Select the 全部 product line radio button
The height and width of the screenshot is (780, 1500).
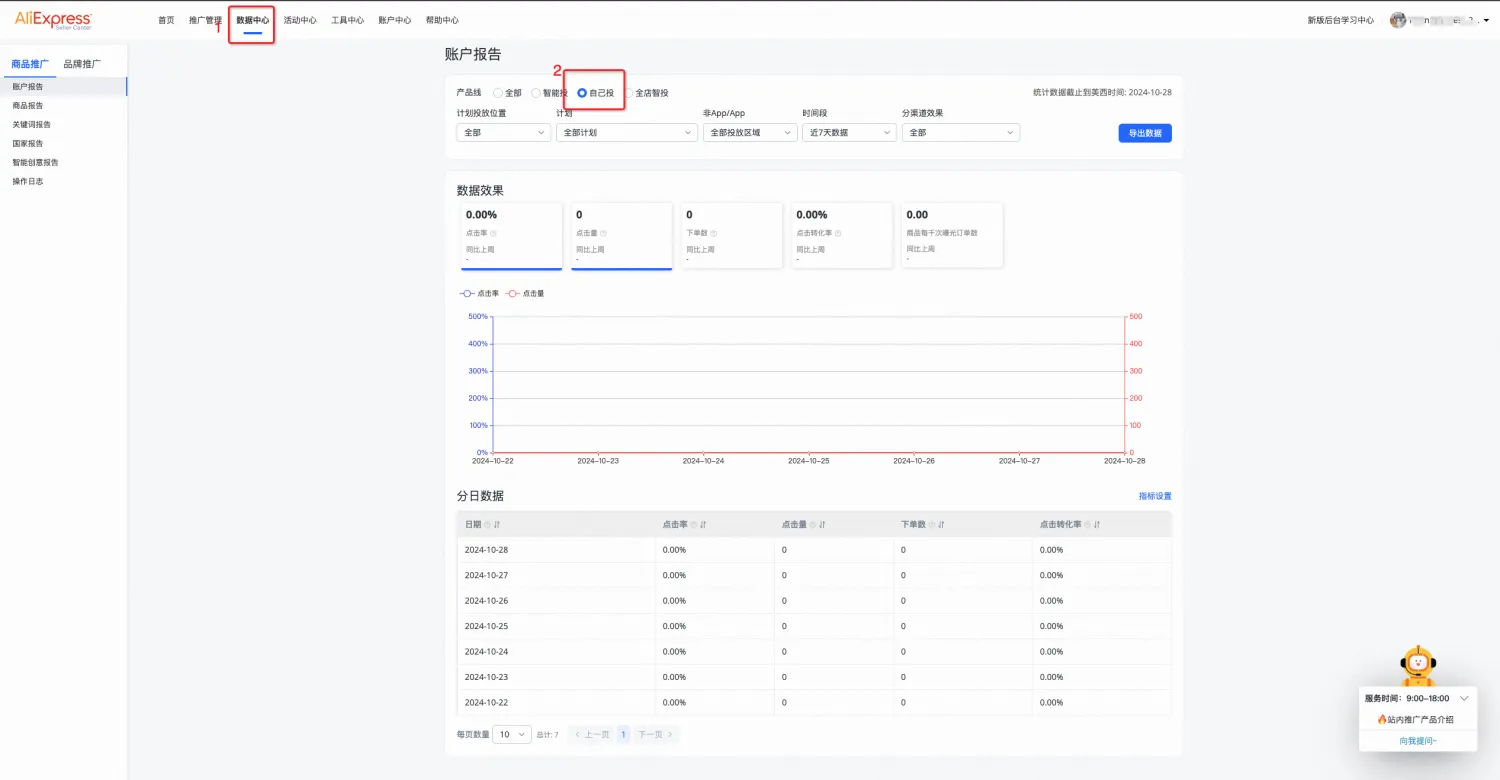[498, 93]
